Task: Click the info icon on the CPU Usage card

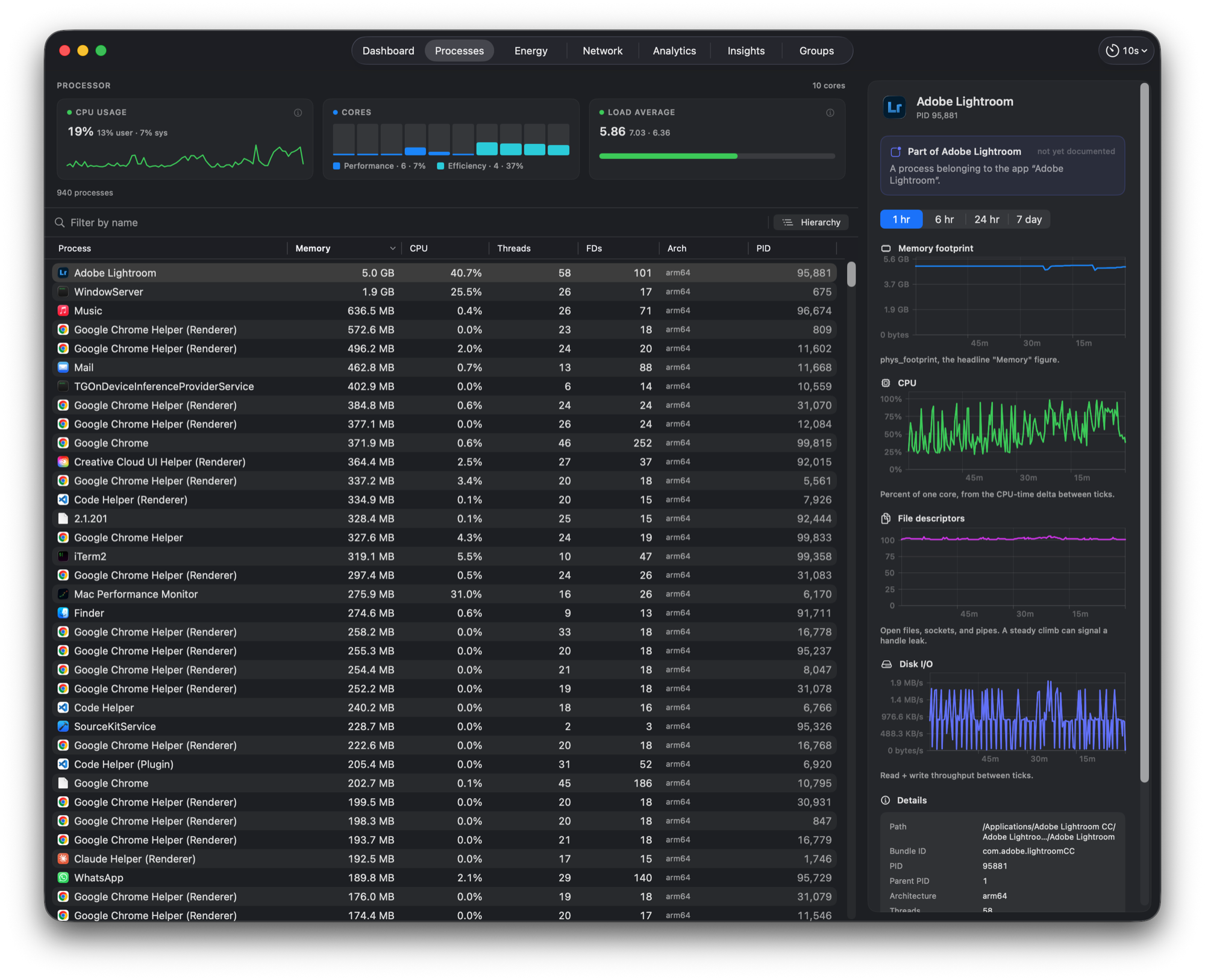Action: coord(298,113)
